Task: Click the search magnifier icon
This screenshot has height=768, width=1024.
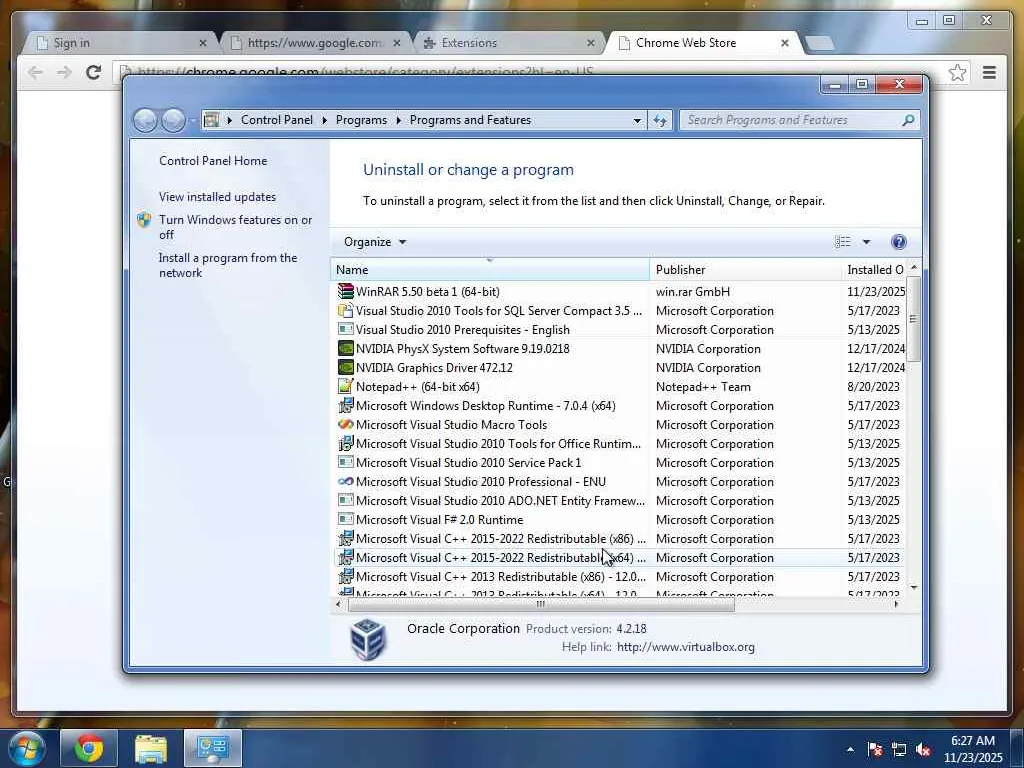Action: [908, 120]
